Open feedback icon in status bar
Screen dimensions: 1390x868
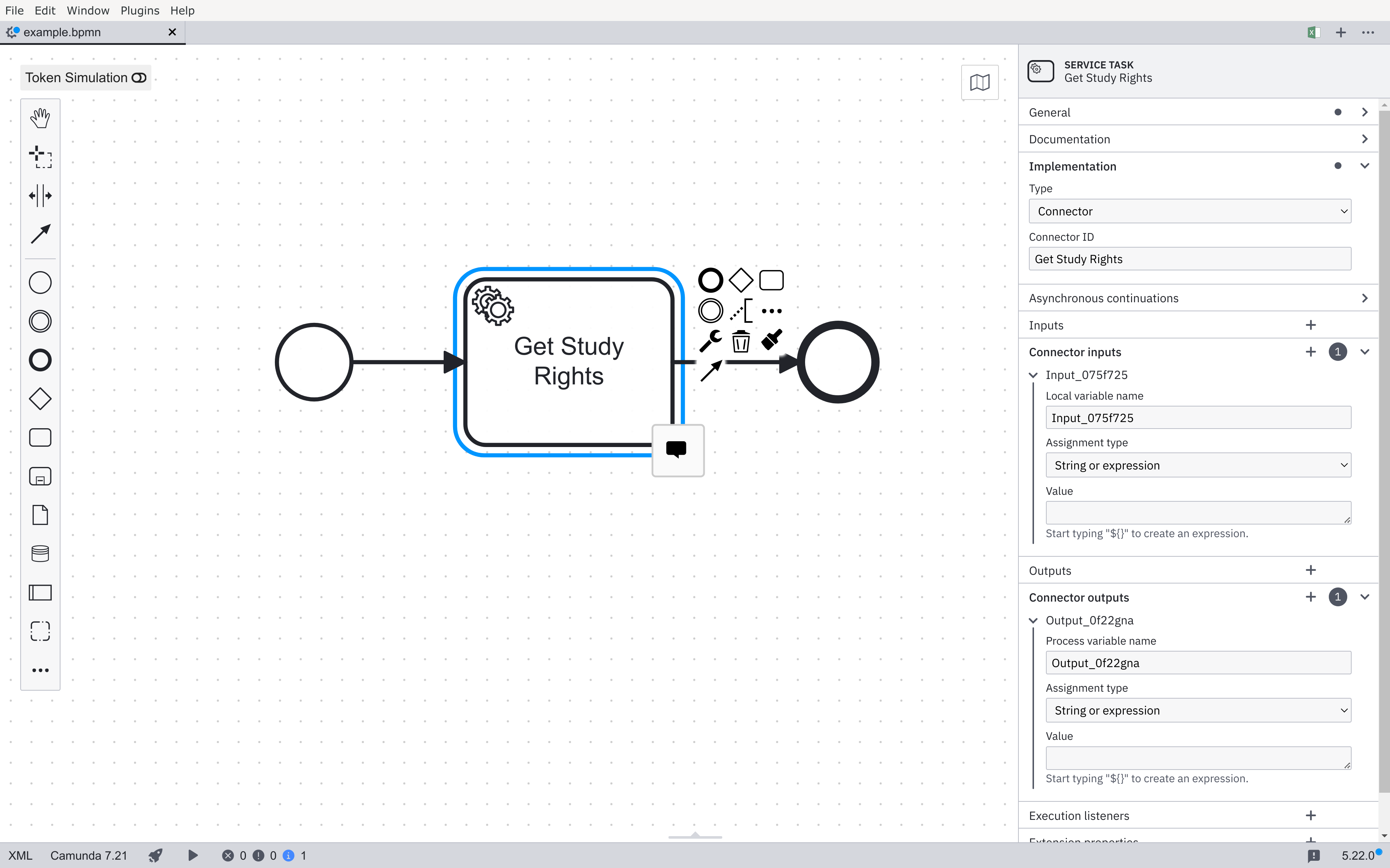coord(1314,856)
